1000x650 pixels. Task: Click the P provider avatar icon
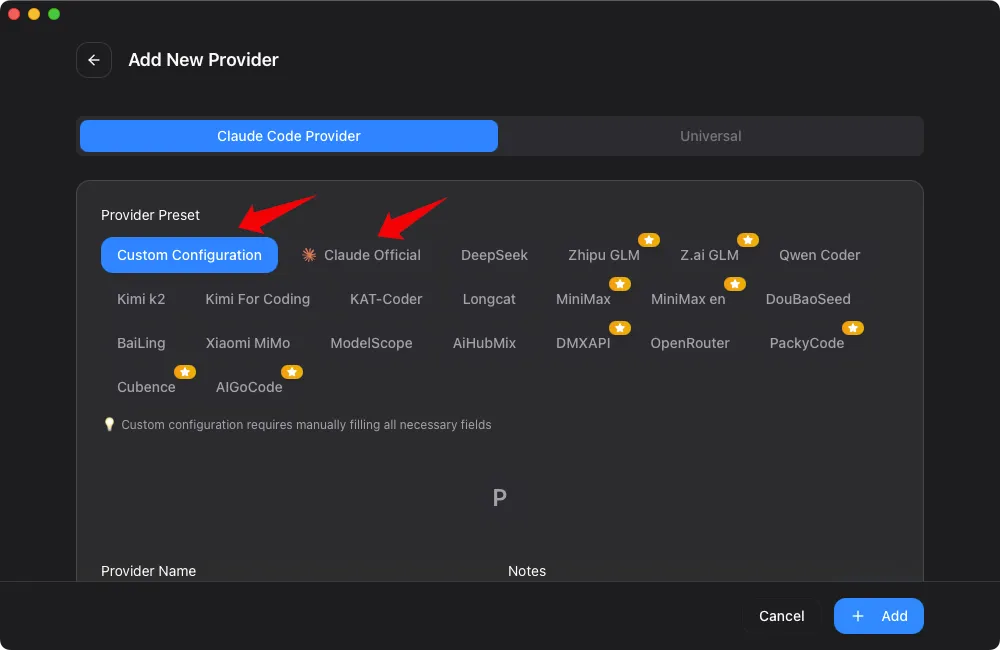pyautogui.click(x=500, y=497)
